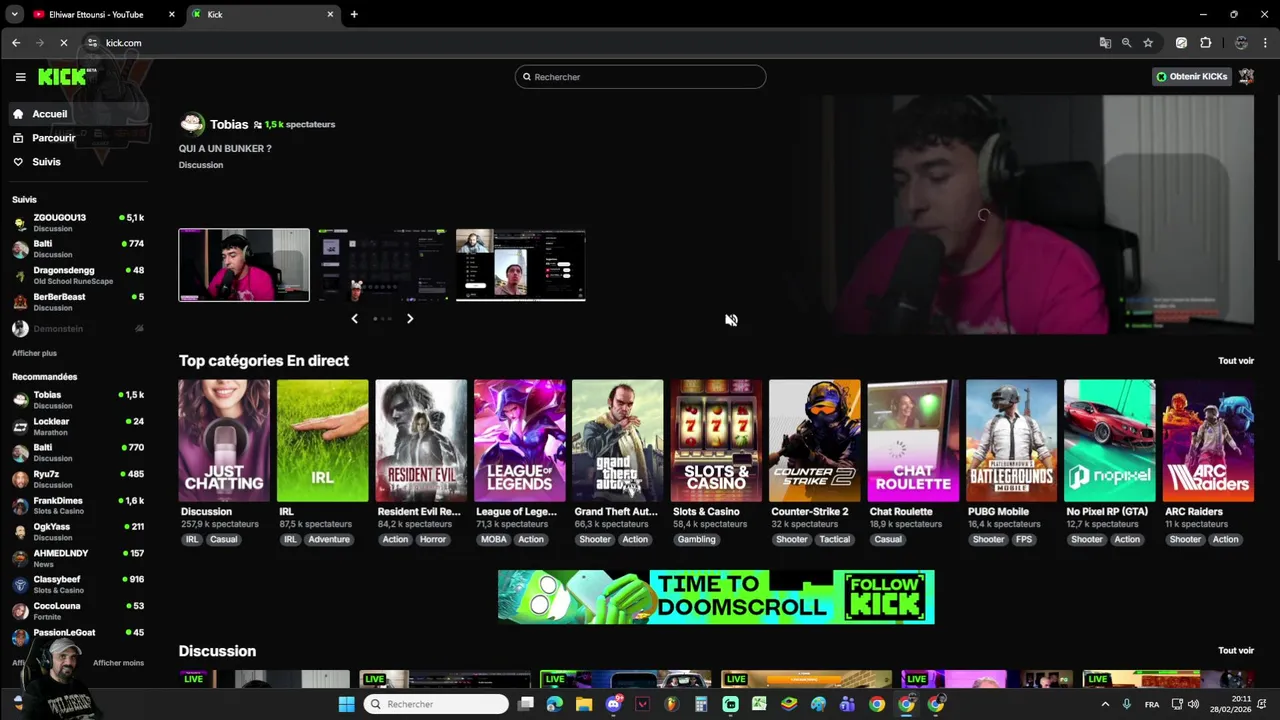Image resolution: width=1280 pixels, height=720 pixels.
Task: Click the Rechercher search field on Kick
Action: pyautogui.click(x=640, y=77)
